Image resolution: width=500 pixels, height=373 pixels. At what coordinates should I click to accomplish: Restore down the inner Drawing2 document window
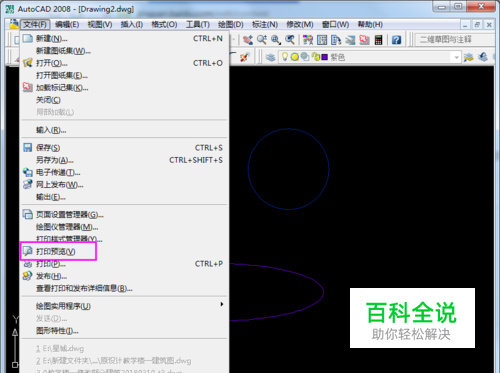(x=477, y=24)
